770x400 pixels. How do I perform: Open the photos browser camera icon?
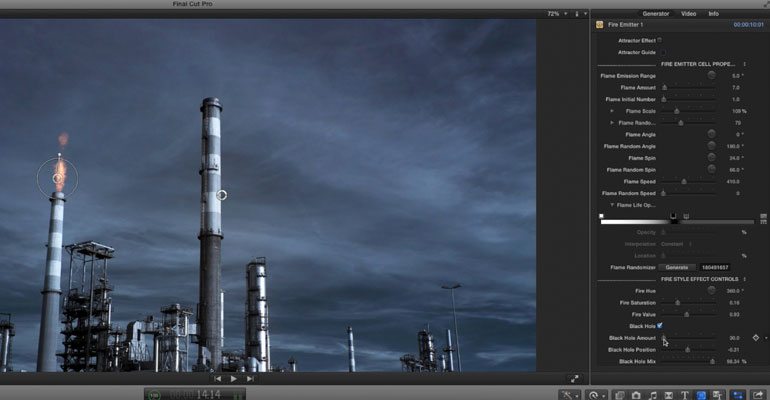click(x=636, y=395)
